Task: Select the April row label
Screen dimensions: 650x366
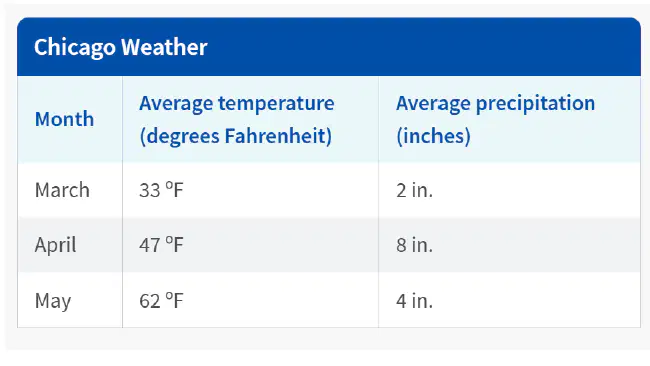Action: (56, 245)
